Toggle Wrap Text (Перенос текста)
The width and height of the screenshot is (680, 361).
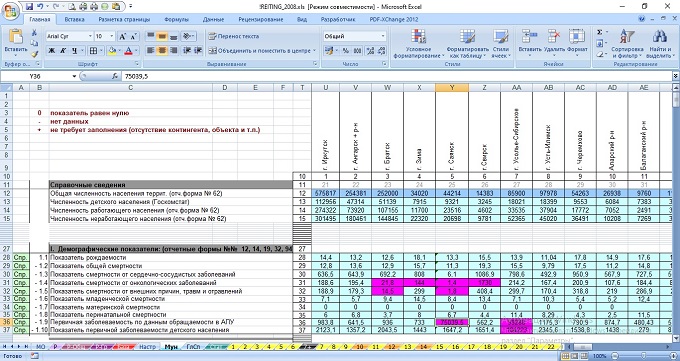click(x=233, y=36)
